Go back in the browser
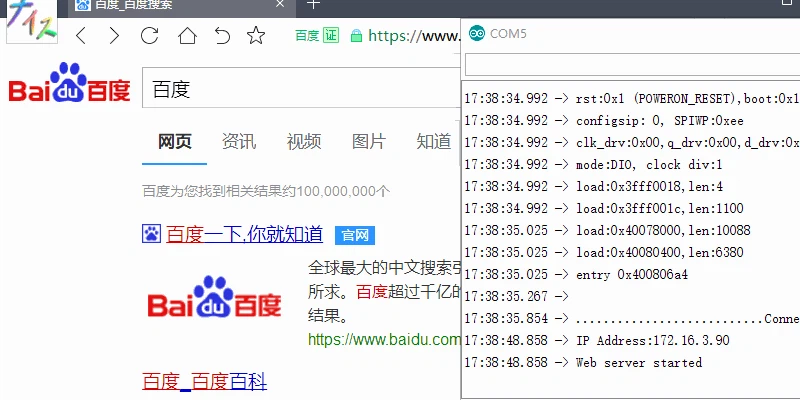Viewport: 800px width, 400px height. coord(81,36)
